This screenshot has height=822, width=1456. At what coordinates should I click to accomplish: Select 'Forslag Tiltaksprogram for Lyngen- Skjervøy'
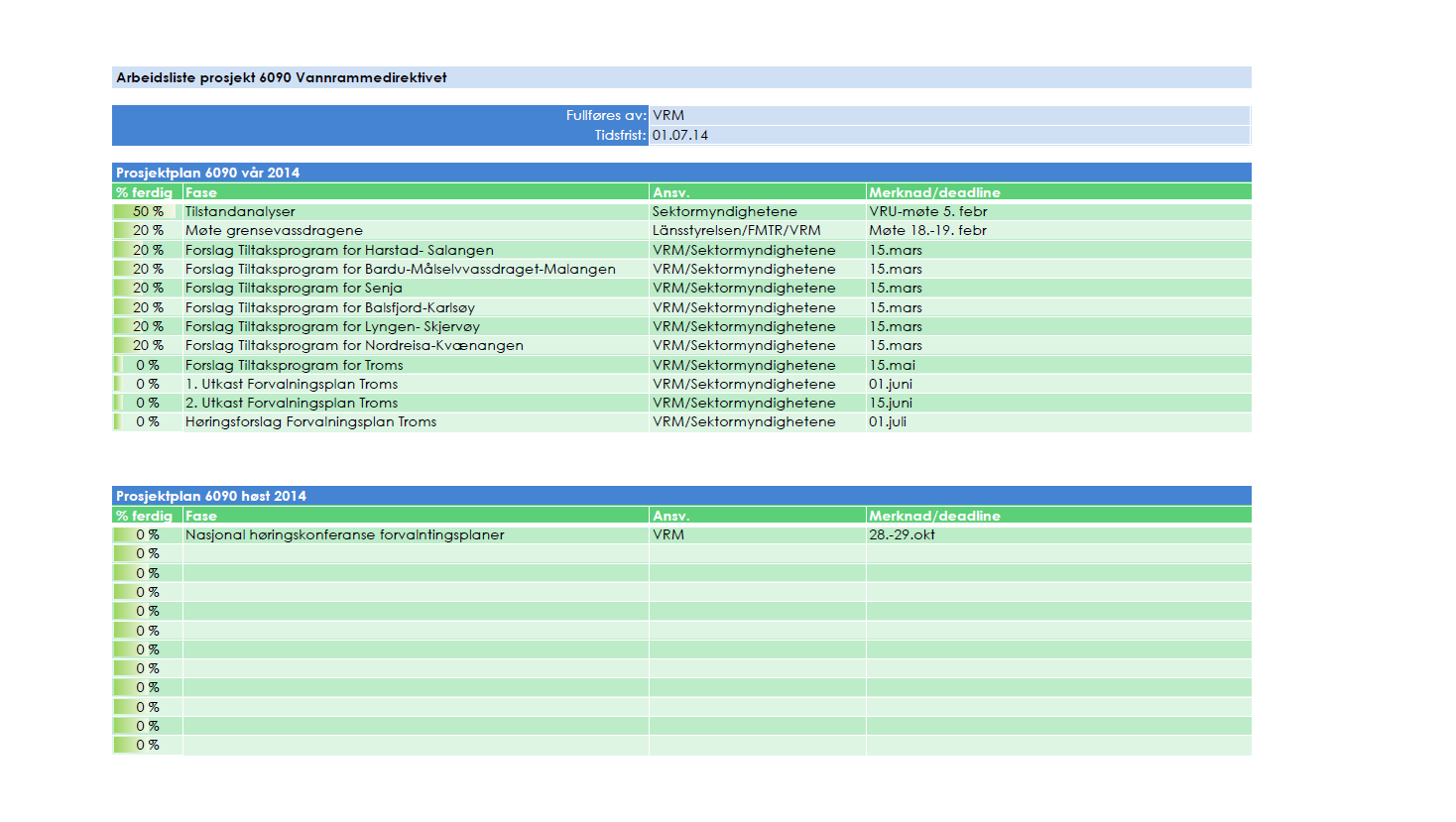[416, 326]
